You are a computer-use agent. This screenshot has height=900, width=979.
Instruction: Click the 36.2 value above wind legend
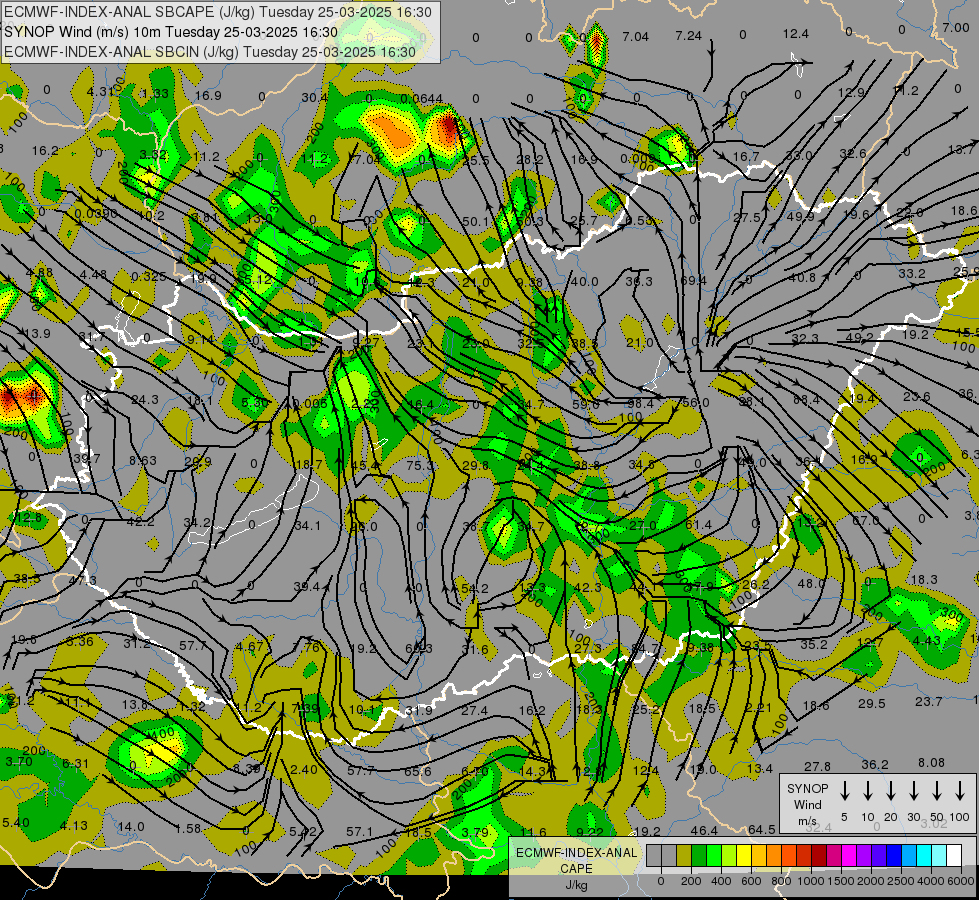[x=875, y=764]
